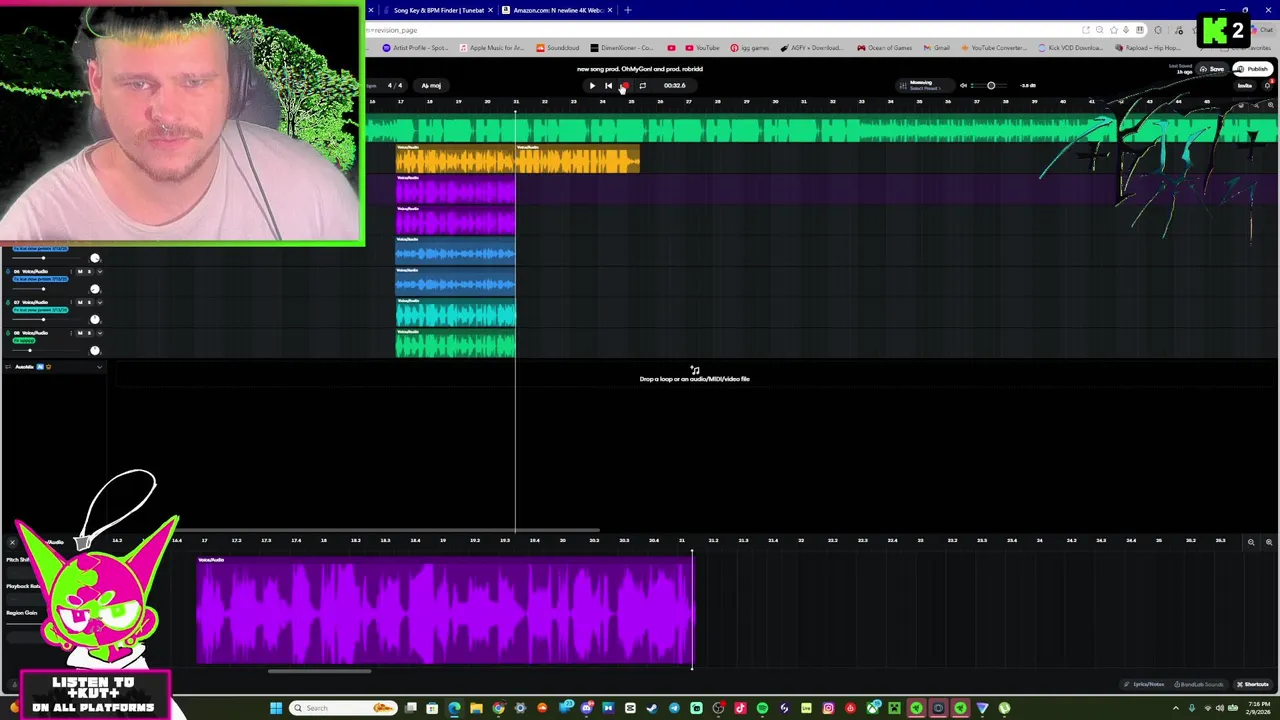Screen dimensions: 1280x720
Task: Expand track 06 options chevron
Action: tap(100, 271)
